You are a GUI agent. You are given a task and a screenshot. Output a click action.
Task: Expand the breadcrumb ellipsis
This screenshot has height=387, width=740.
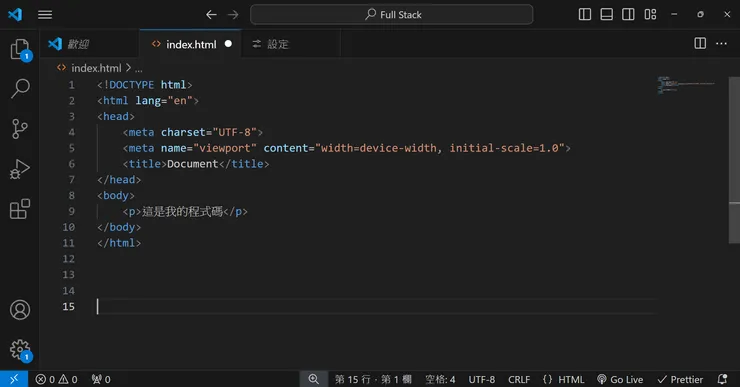(x=138, y=69)
